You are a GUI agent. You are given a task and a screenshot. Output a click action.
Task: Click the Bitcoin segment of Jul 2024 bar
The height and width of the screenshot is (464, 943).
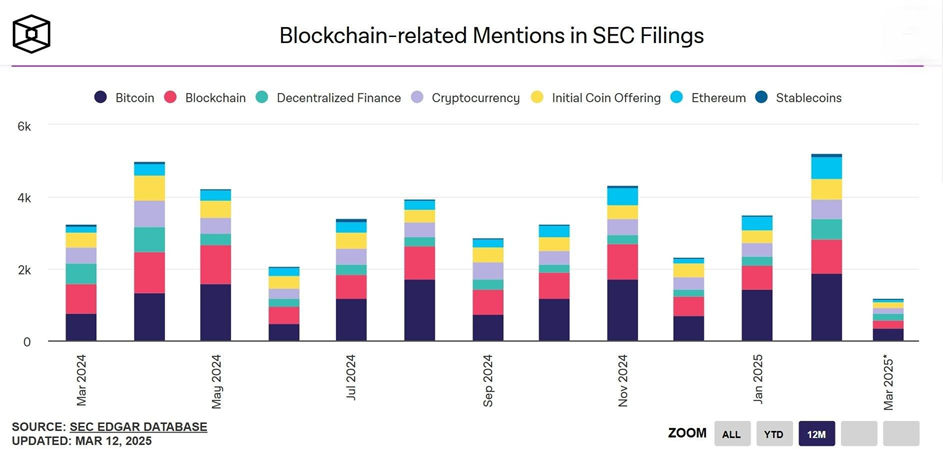tap(352, 320)
